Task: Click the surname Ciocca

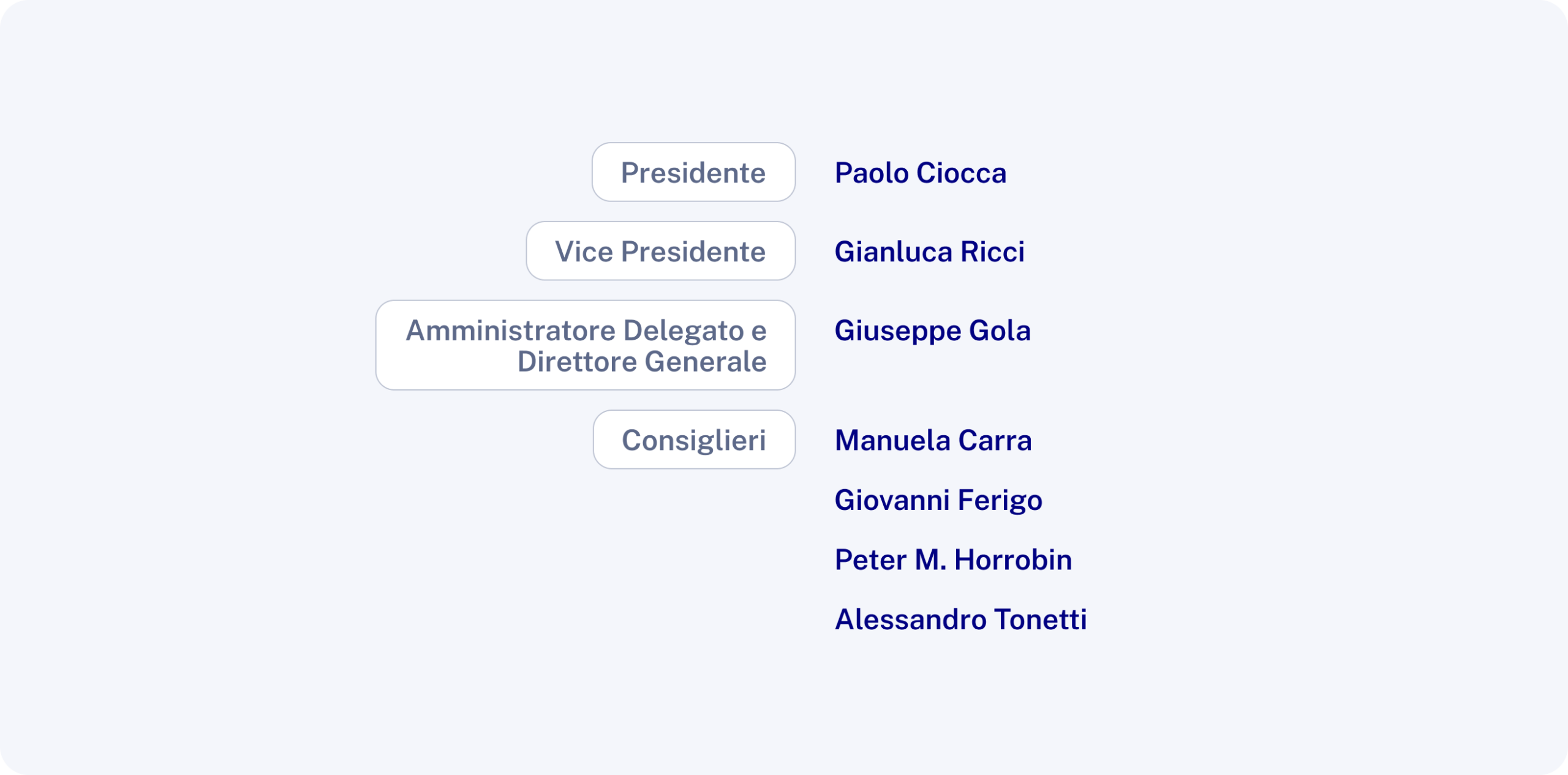Action: click(962, 173)
